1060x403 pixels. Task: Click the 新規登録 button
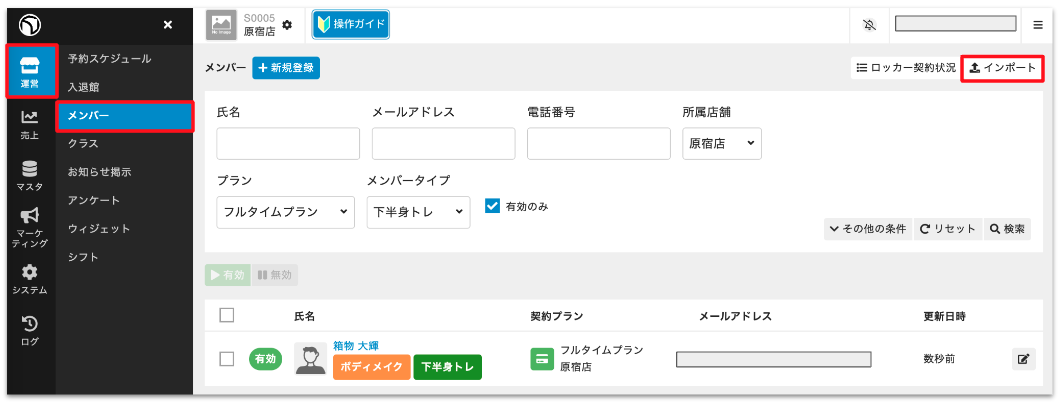(x=285, y=68)
